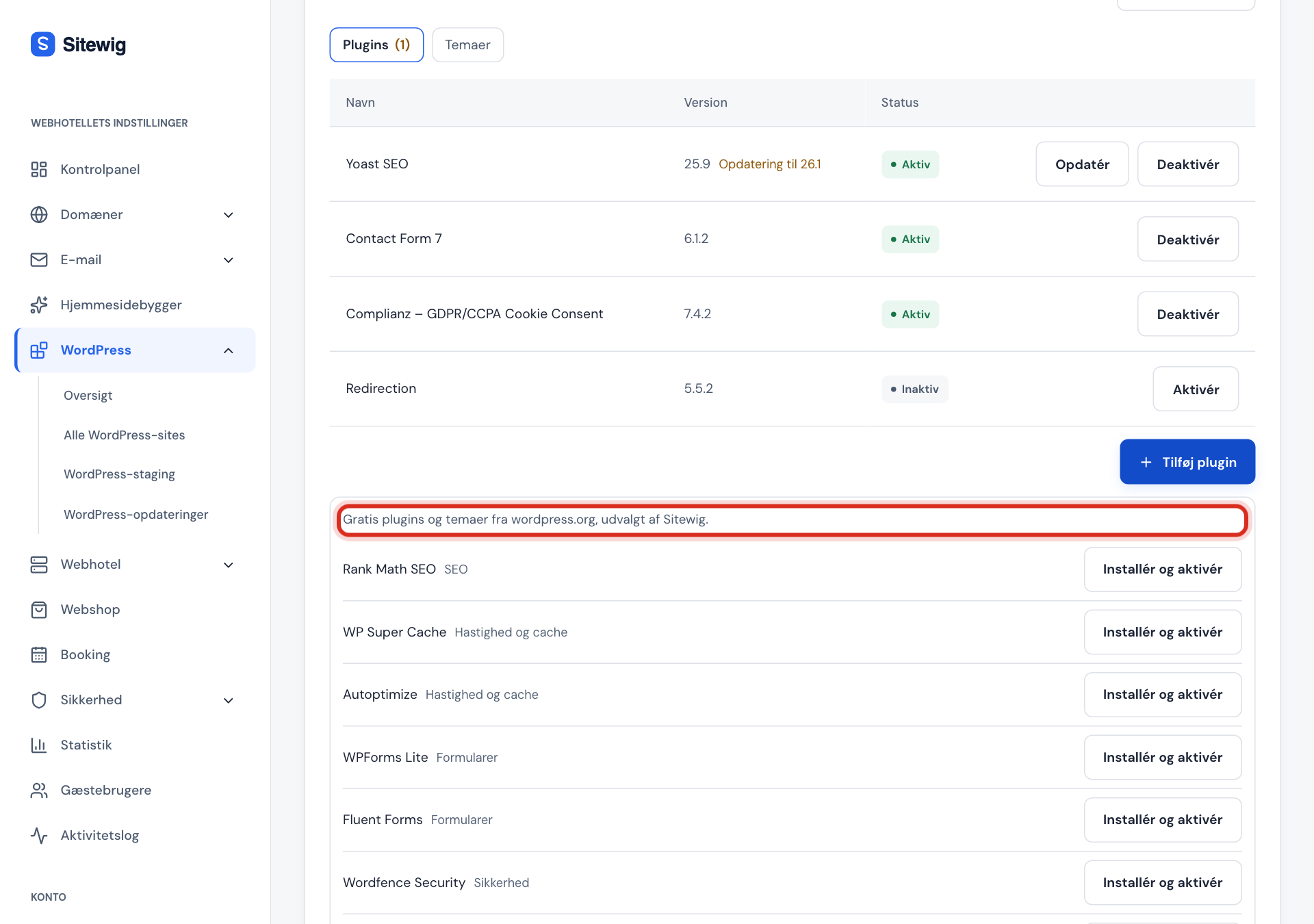Install and activate Wordfence Security

pos(1163,882)
